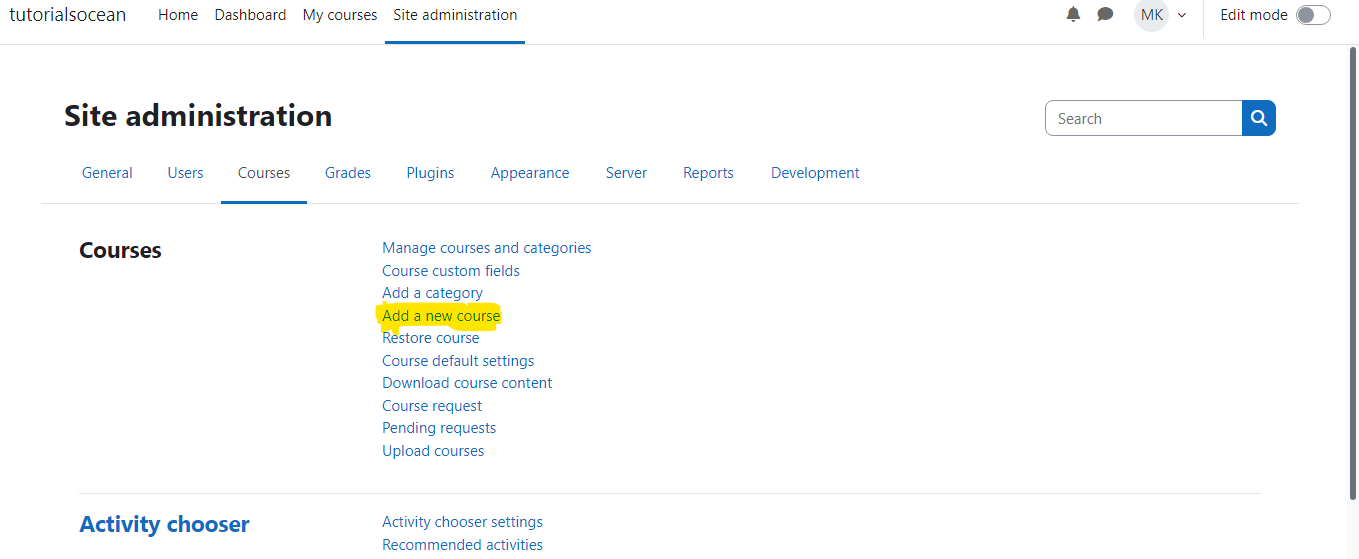Click the Add a new course link
The image size is (1359, 559).
tap(441, 316)
